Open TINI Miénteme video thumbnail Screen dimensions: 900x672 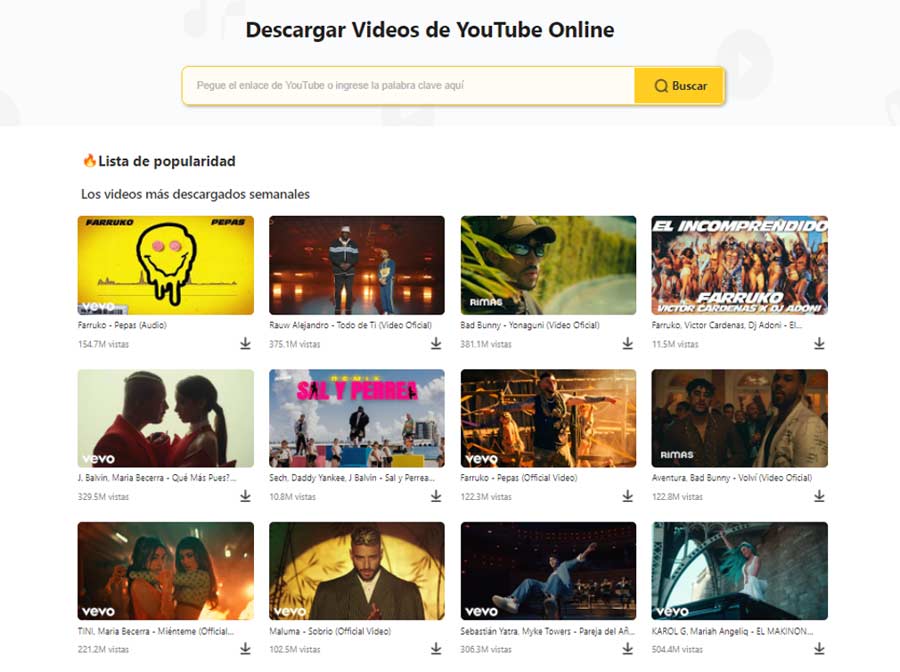click(x=166, y=571)
